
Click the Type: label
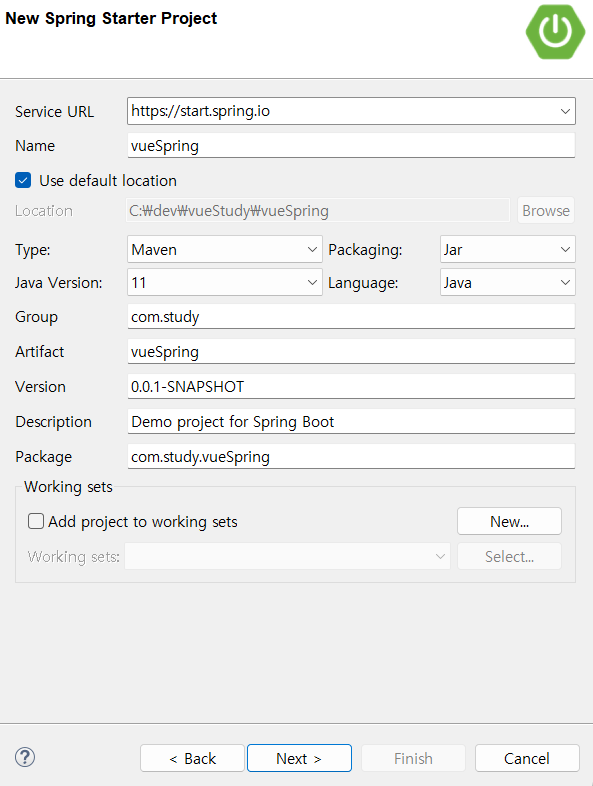coord(33,250)
